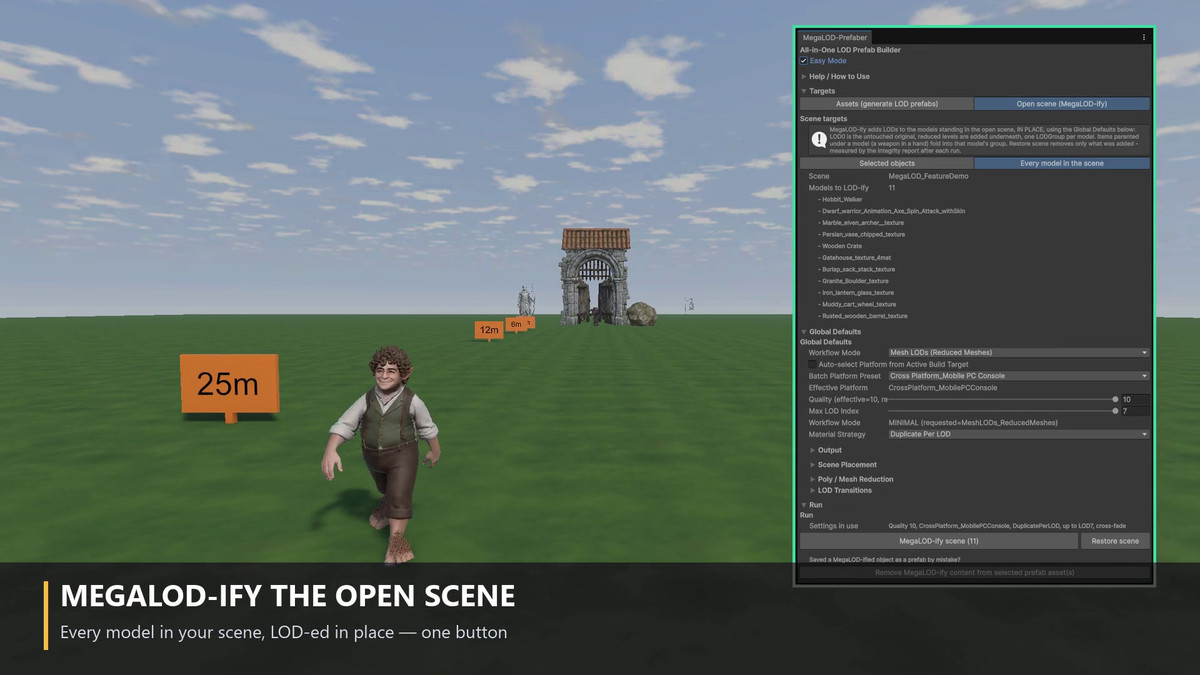This screenshot has height=675, width=1200.
Task: Select the MegaLOD-Prefaber tab
Action: coord(835,37)
